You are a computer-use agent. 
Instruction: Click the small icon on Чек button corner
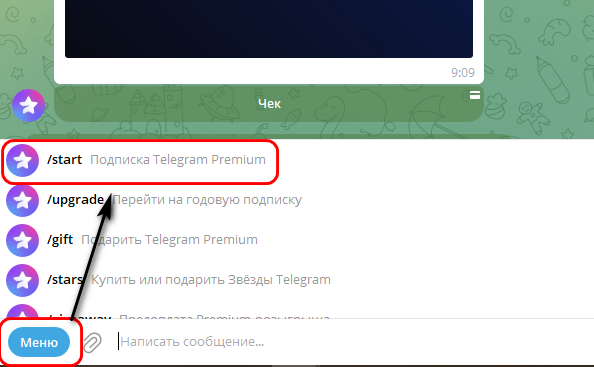click(475, 95)
